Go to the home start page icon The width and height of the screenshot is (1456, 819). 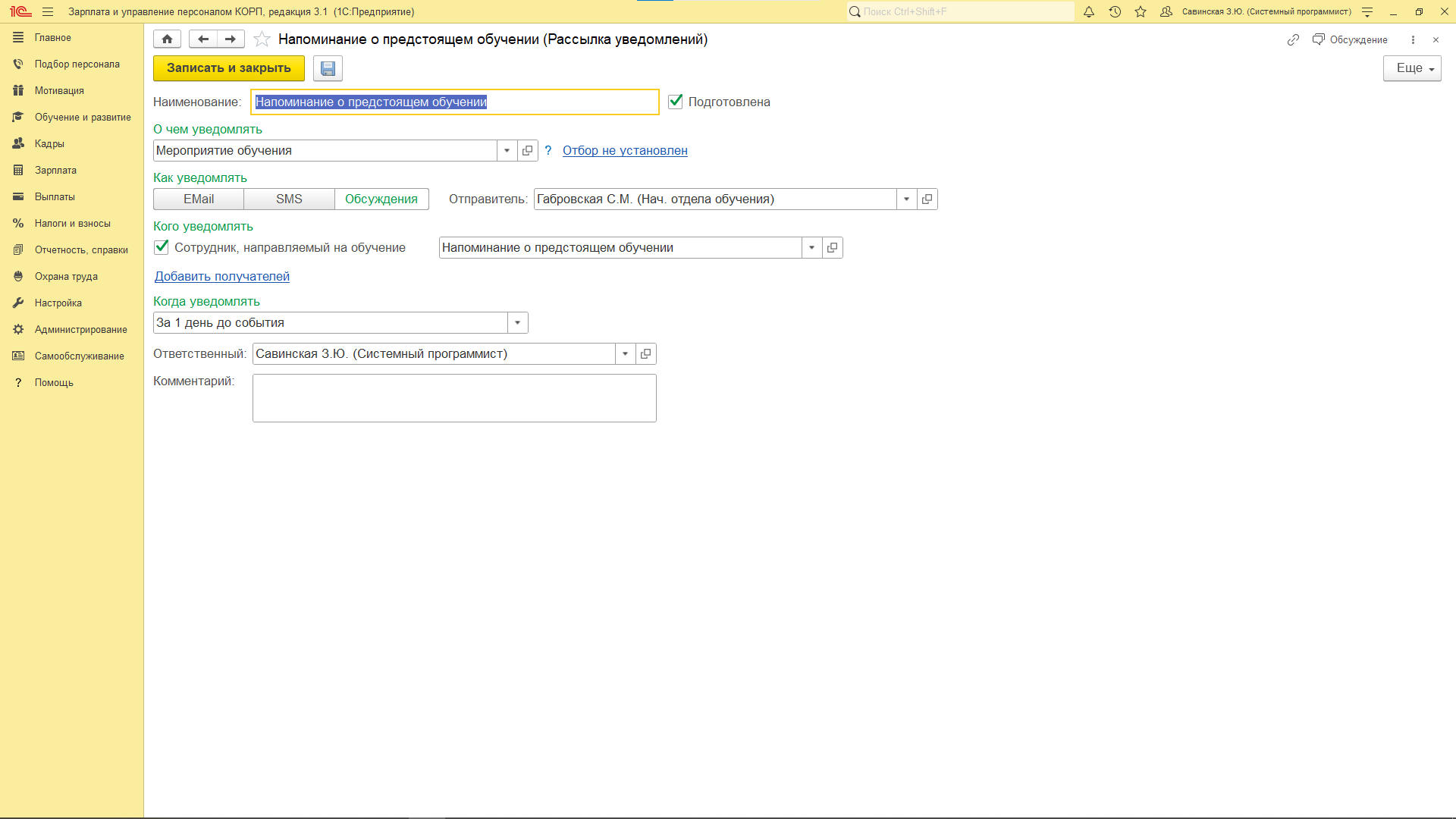167,39
